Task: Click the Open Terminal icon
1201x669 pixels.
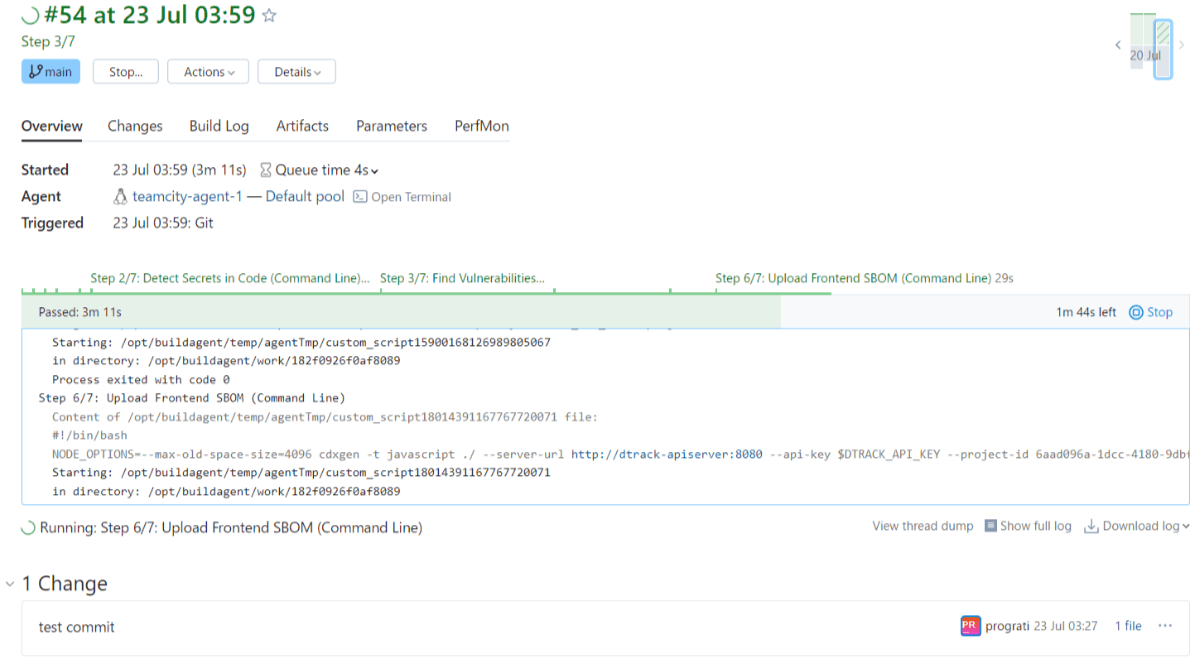Action: click(361, 197)
